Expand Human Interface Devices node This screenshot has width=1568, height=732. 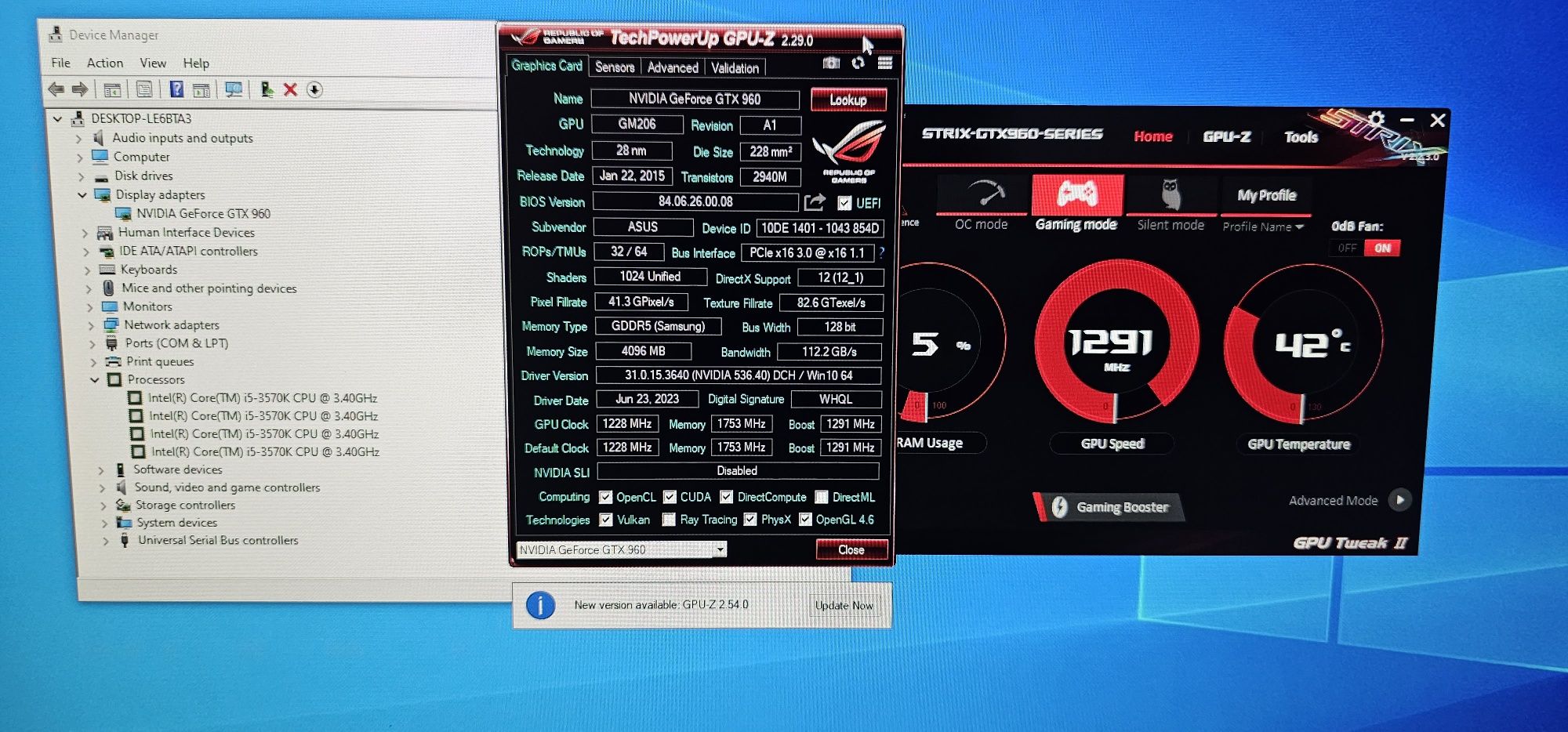pyautogui.click(x=85, y=233)
